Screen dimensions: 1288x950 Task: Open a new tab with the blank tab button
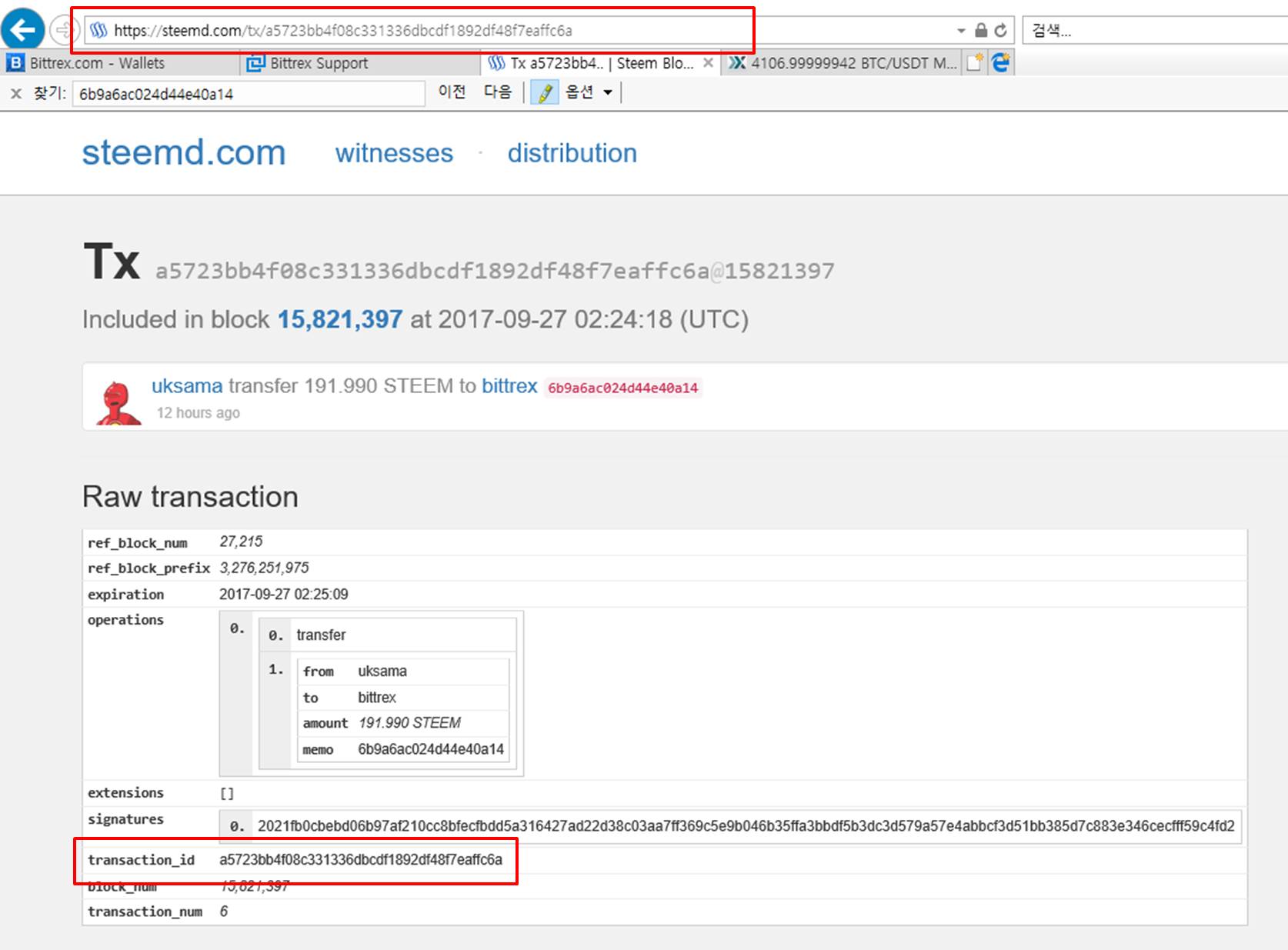tap(975, 63)
